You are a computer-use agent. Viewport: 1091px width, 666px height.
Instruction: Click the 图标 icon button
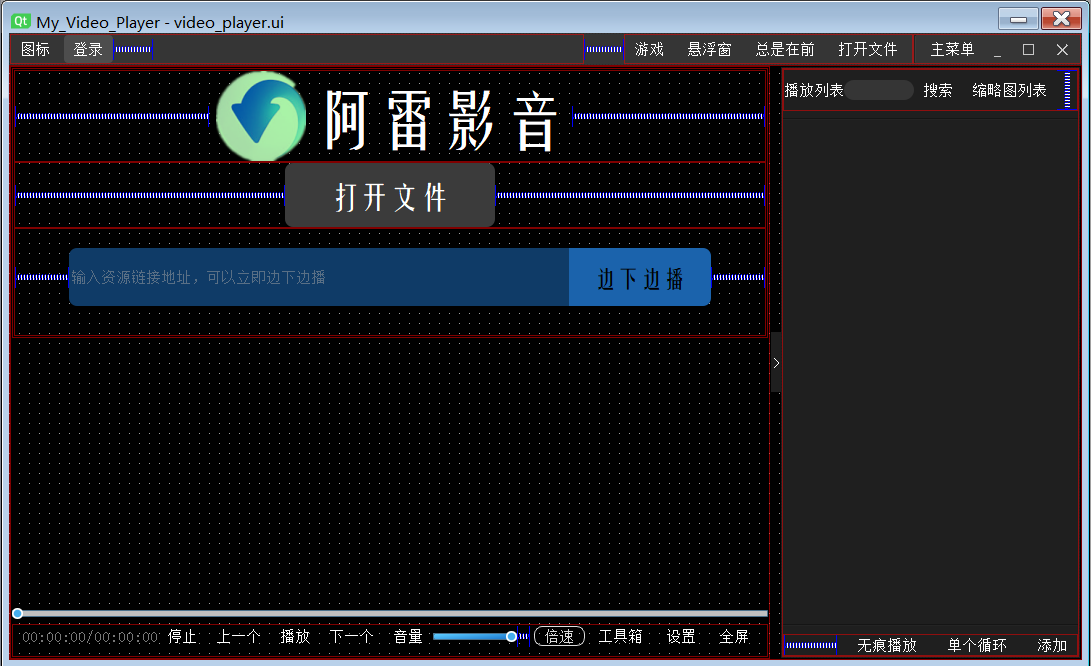(35, 49)
